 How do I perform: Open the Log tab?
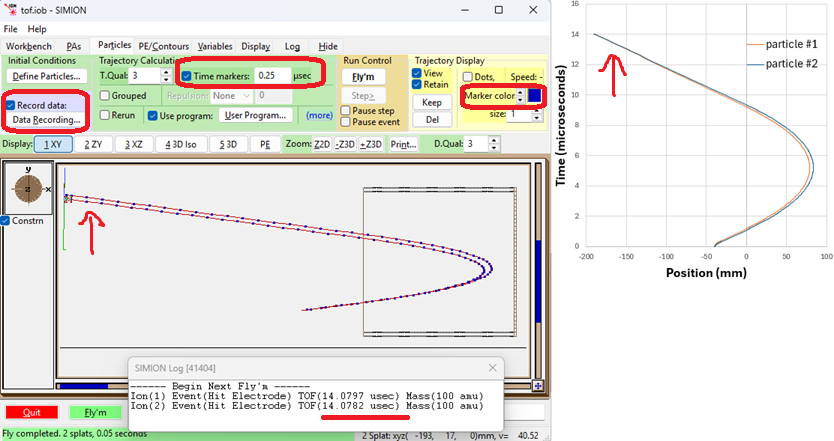[292, 46]
